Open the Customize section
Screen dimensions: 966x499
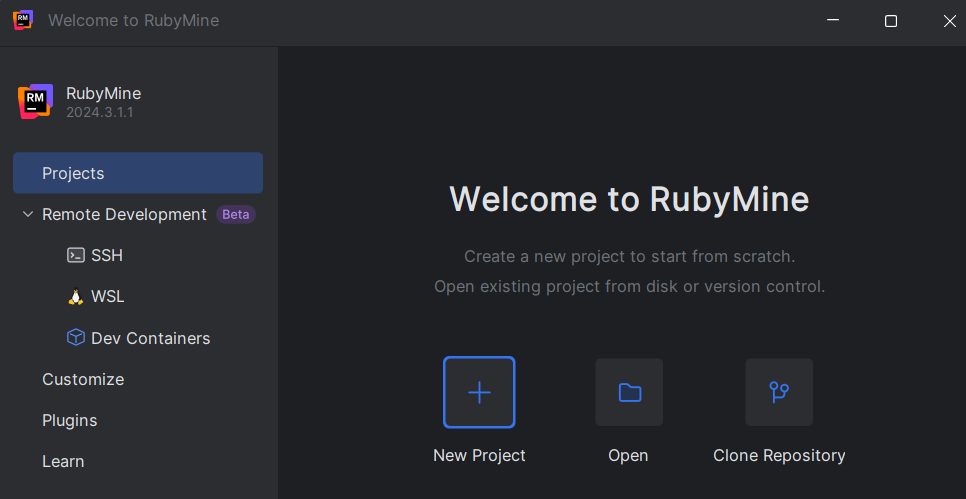pos(83,379)
